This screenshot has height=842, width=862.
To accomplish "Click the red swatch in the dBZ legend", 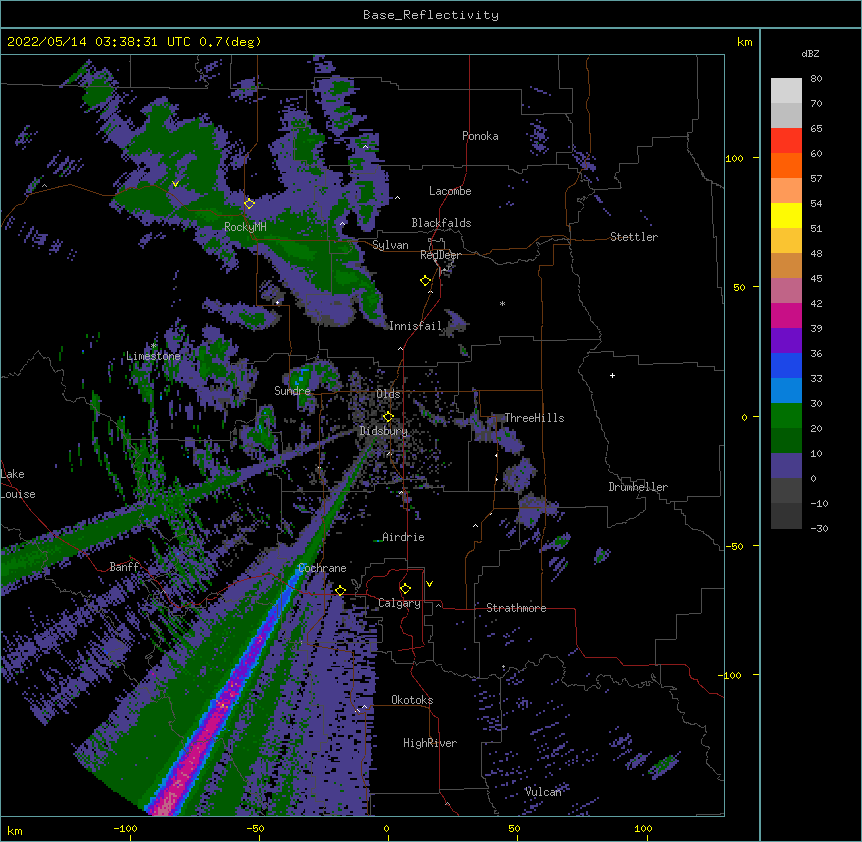I will click(x=786, y=141).
